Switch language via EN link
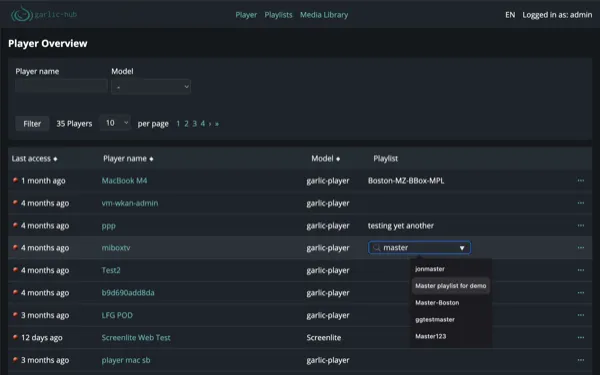The height and width of the screenshot is (375, 600). (x=510, y=15)
